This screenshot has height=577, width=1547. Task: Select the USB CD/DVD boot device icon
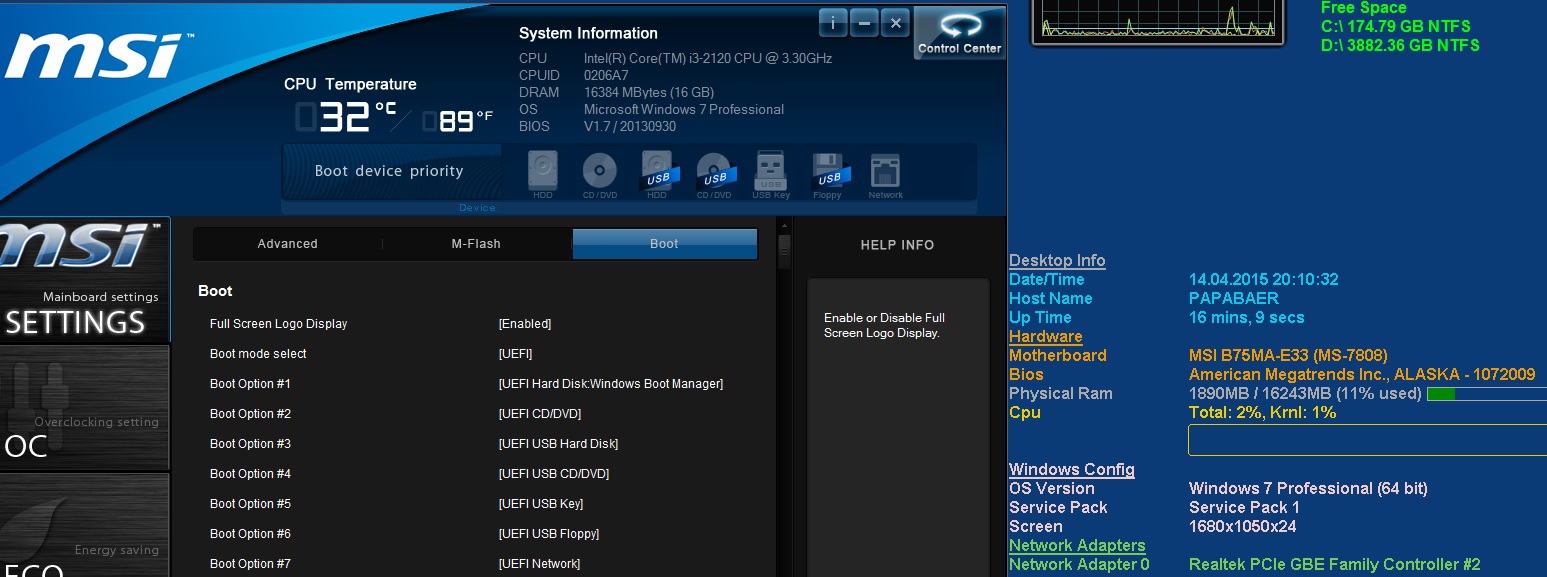(x=714, y=171)
